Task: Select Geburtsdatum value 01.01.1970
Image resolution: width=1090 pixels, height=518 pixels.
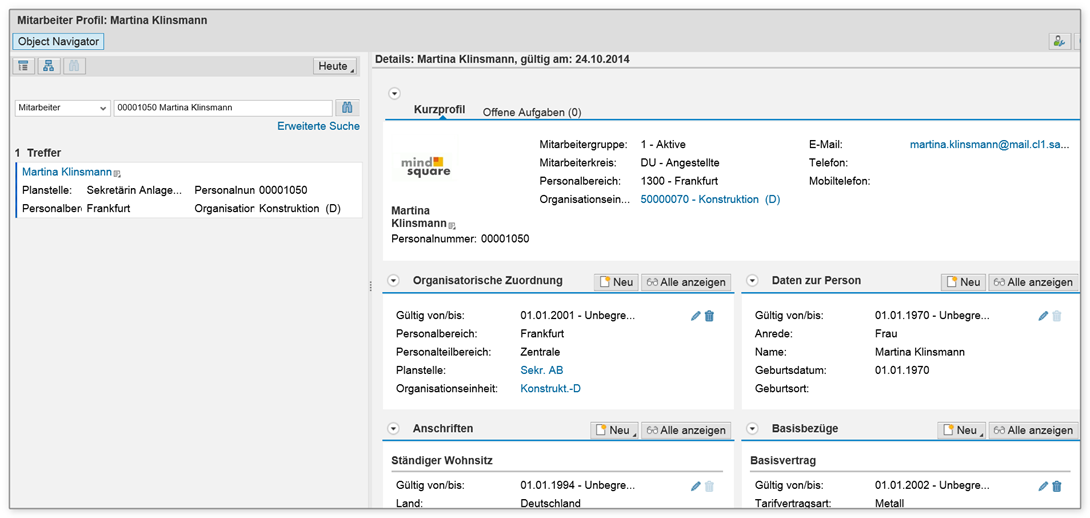Action: [902, 370]
